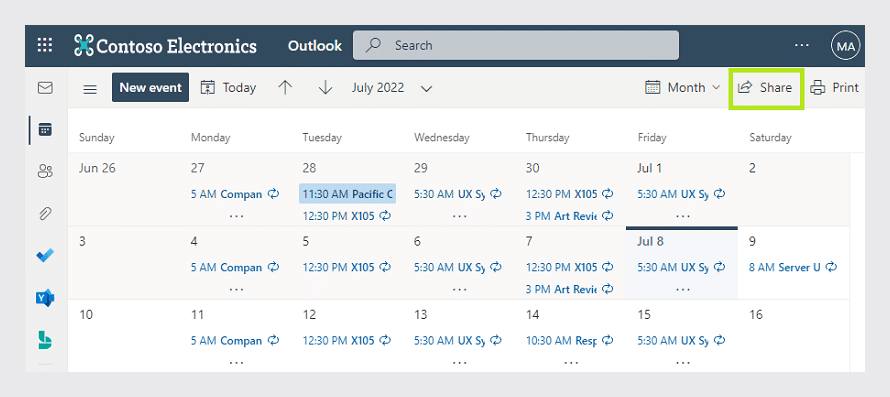The image size is (890, 397).
Task: Open July 11 5 AM Company event
Action: coord(235,341)
